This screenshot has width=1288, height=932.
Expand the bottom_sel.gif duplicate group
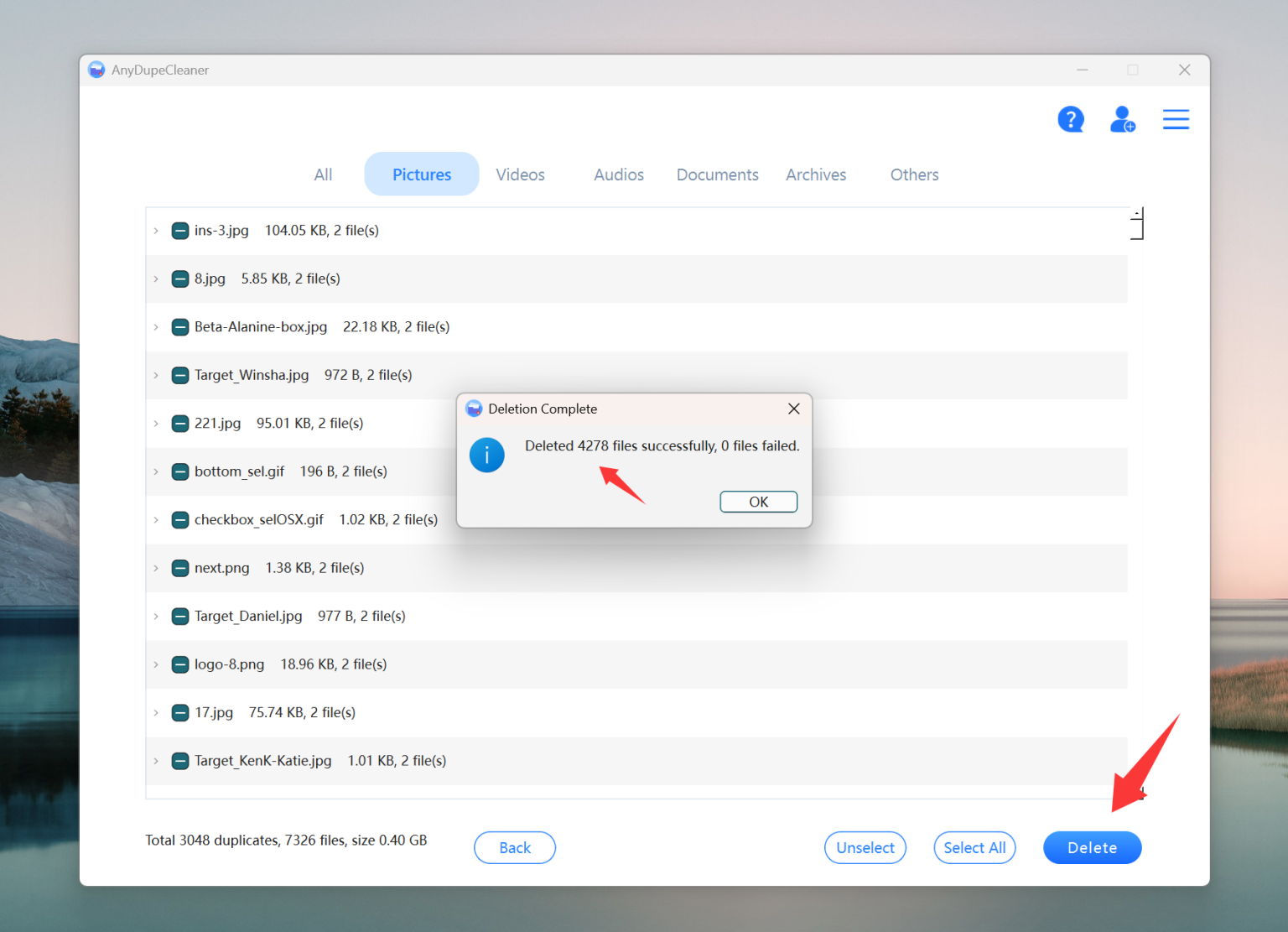coord(157,471)
